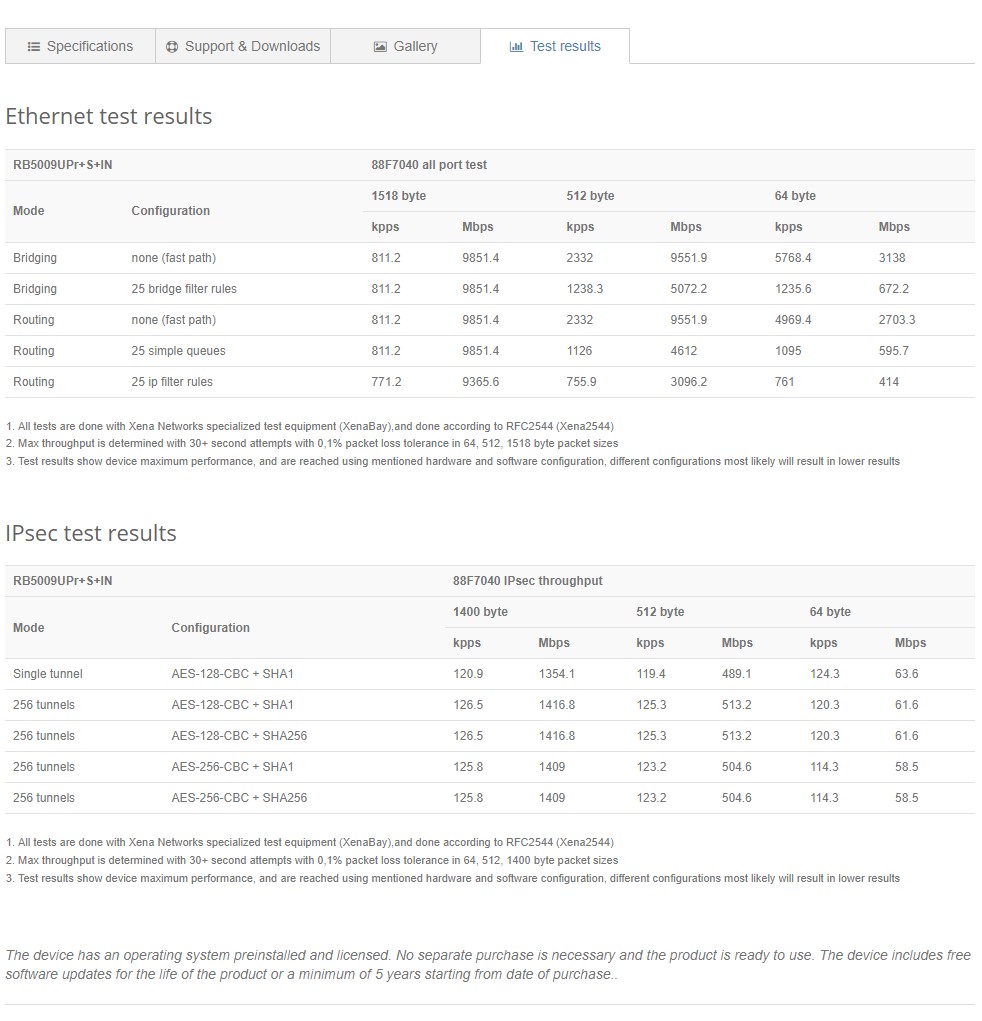Screen dimensions: 982x1021
Task: Click IPsec footnote about 1400 byte packet sizes
Action: click(x=312, y=860)
